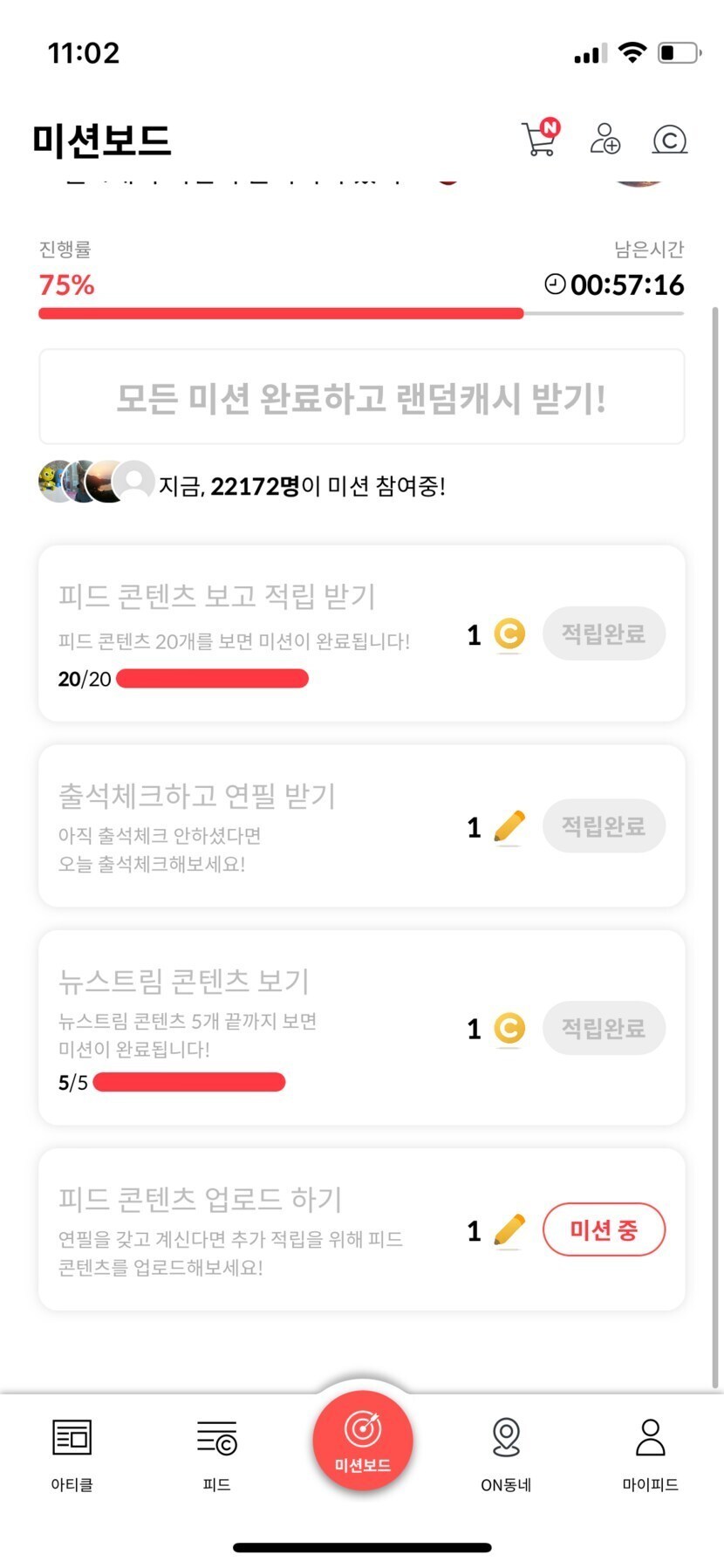Viewport: 724px width, 1568px height.
Task: Click the gold coin on 뉴스트림 card
Action: (x=509, y=1029)
